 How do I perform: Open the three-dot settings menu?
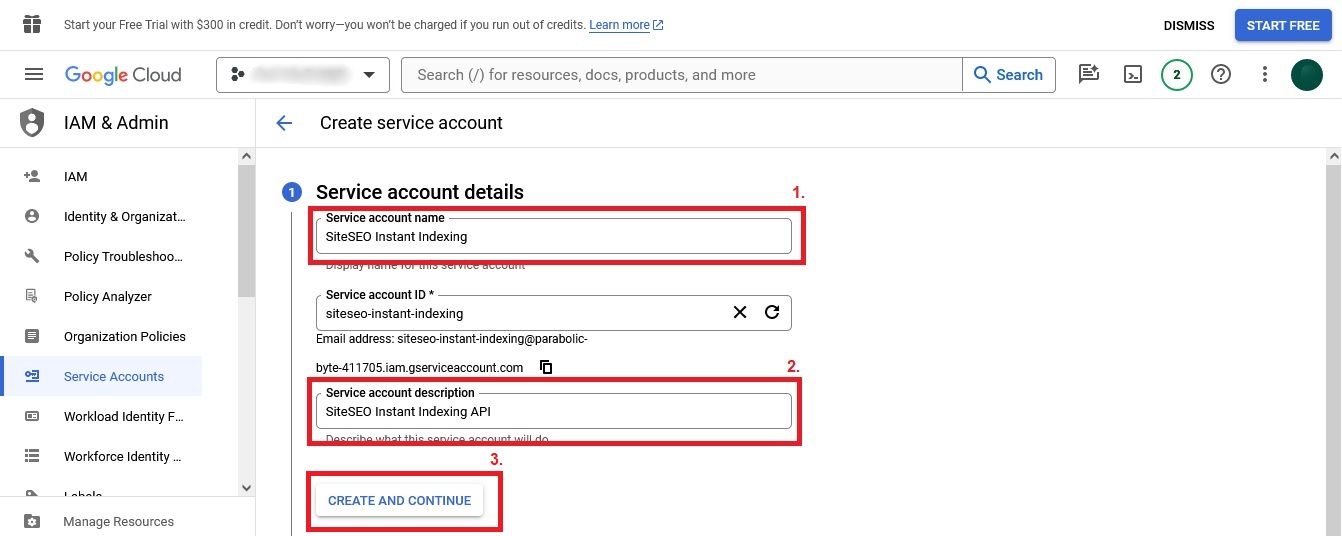click(x=1265, y=75)
